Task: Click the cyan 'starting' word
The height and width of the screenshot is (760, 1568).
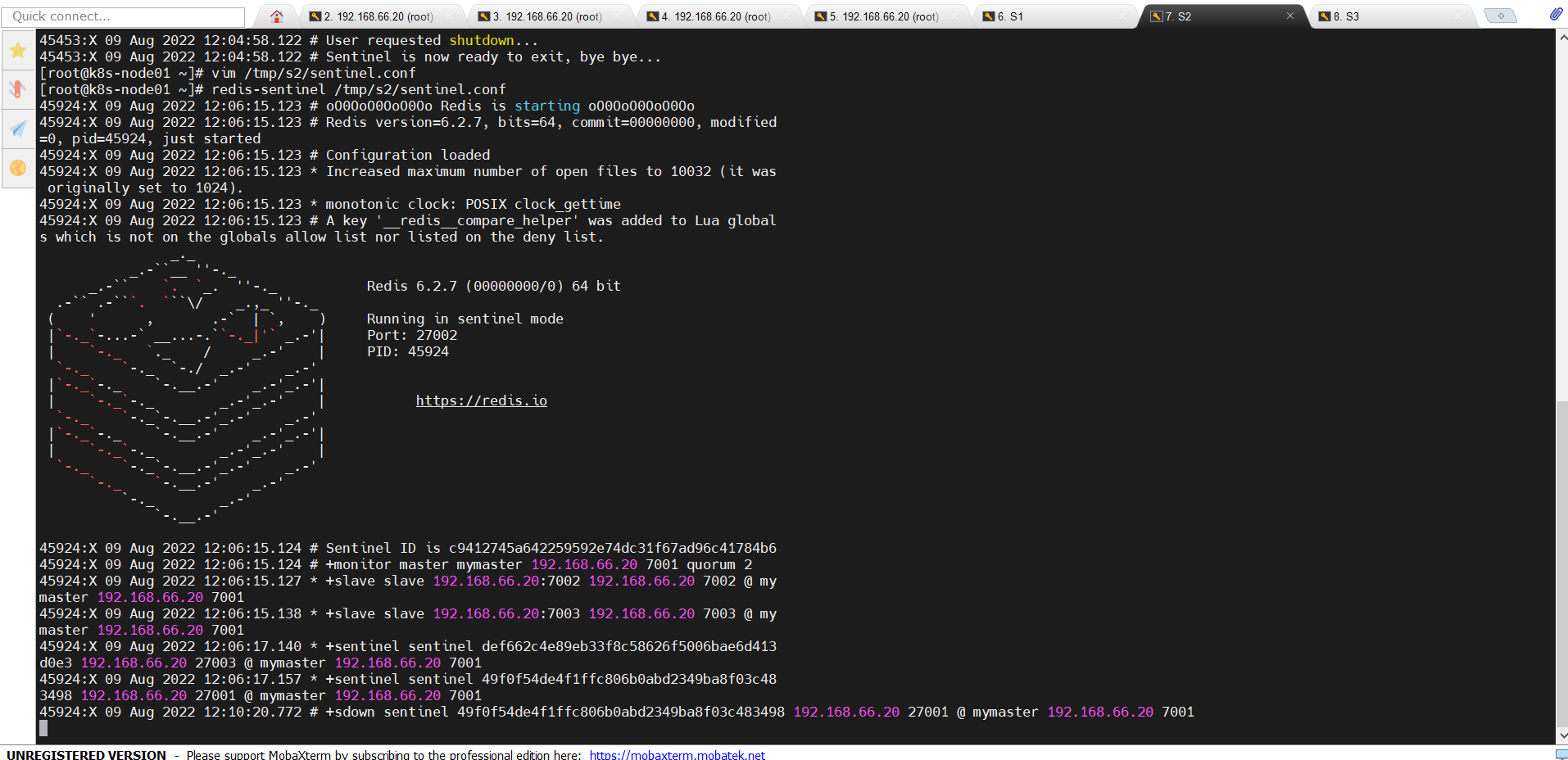Action: [547, 106]
